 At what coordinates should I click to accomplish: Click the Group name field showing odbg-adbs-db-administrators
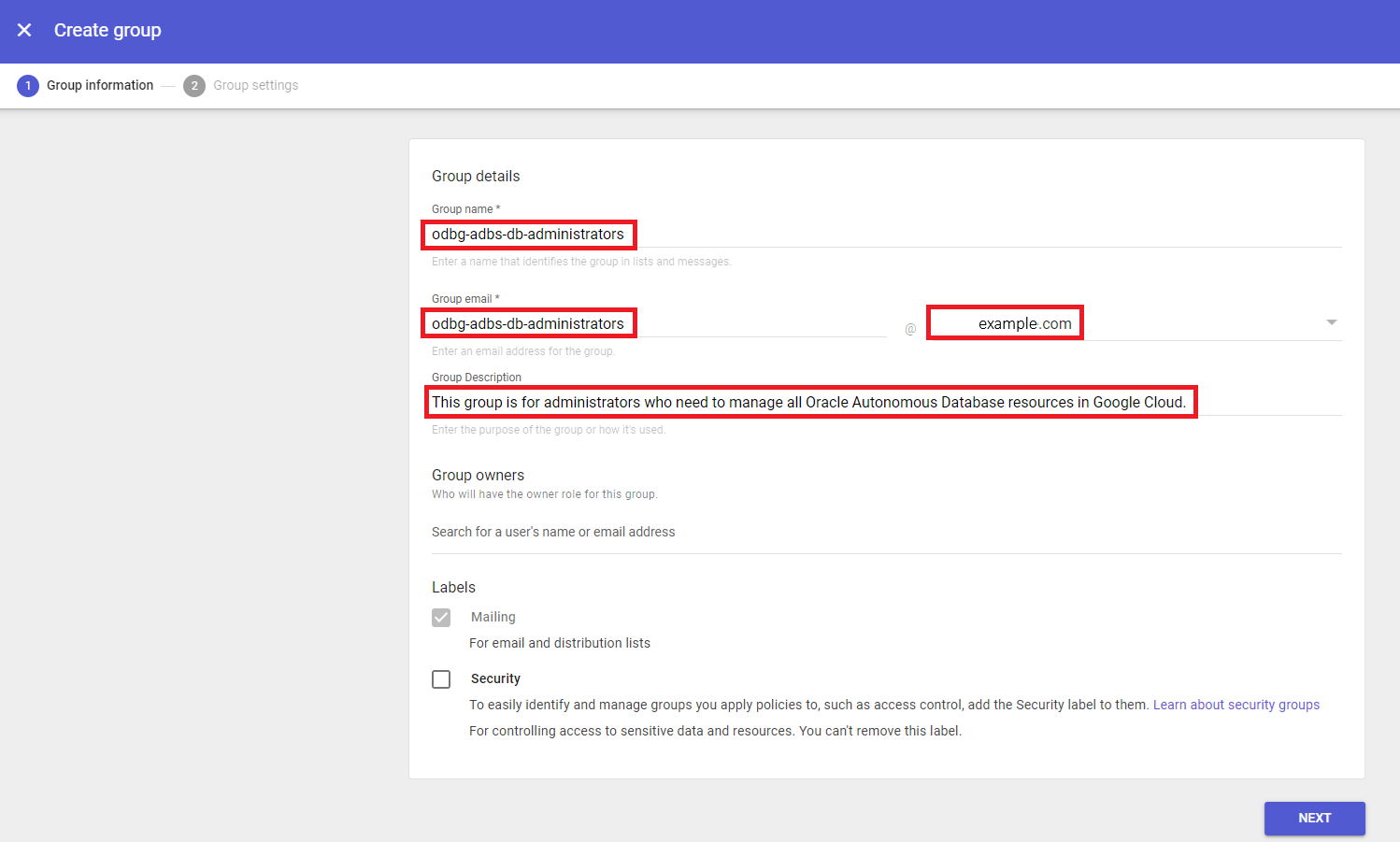point(529,234)
